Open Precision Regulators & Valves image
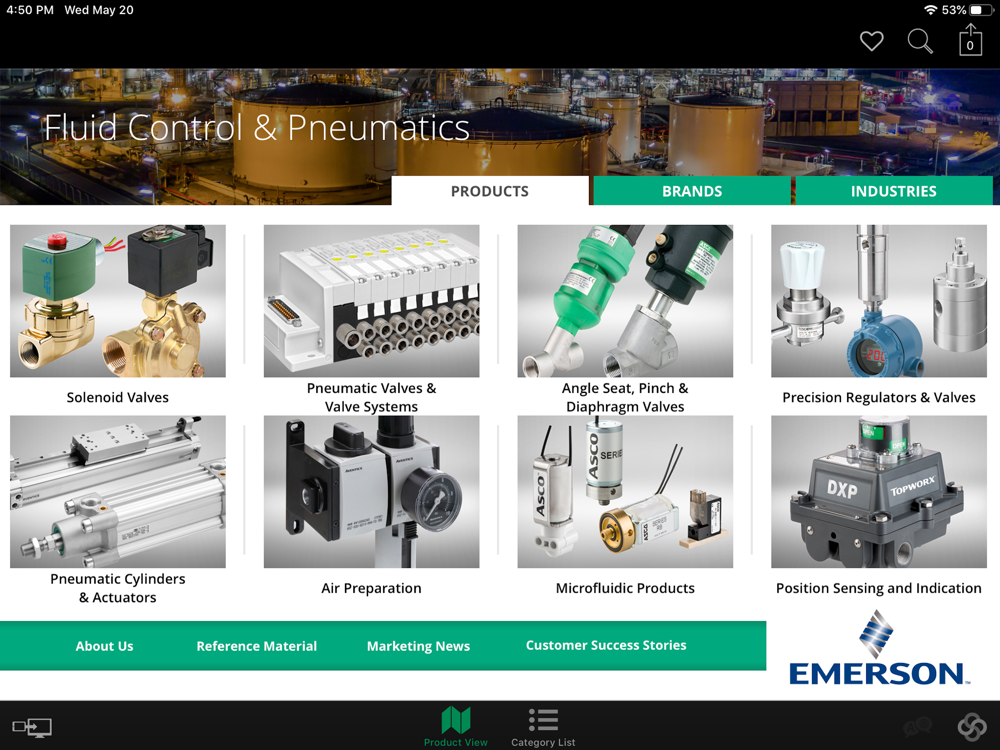 (x=879, y=300)
